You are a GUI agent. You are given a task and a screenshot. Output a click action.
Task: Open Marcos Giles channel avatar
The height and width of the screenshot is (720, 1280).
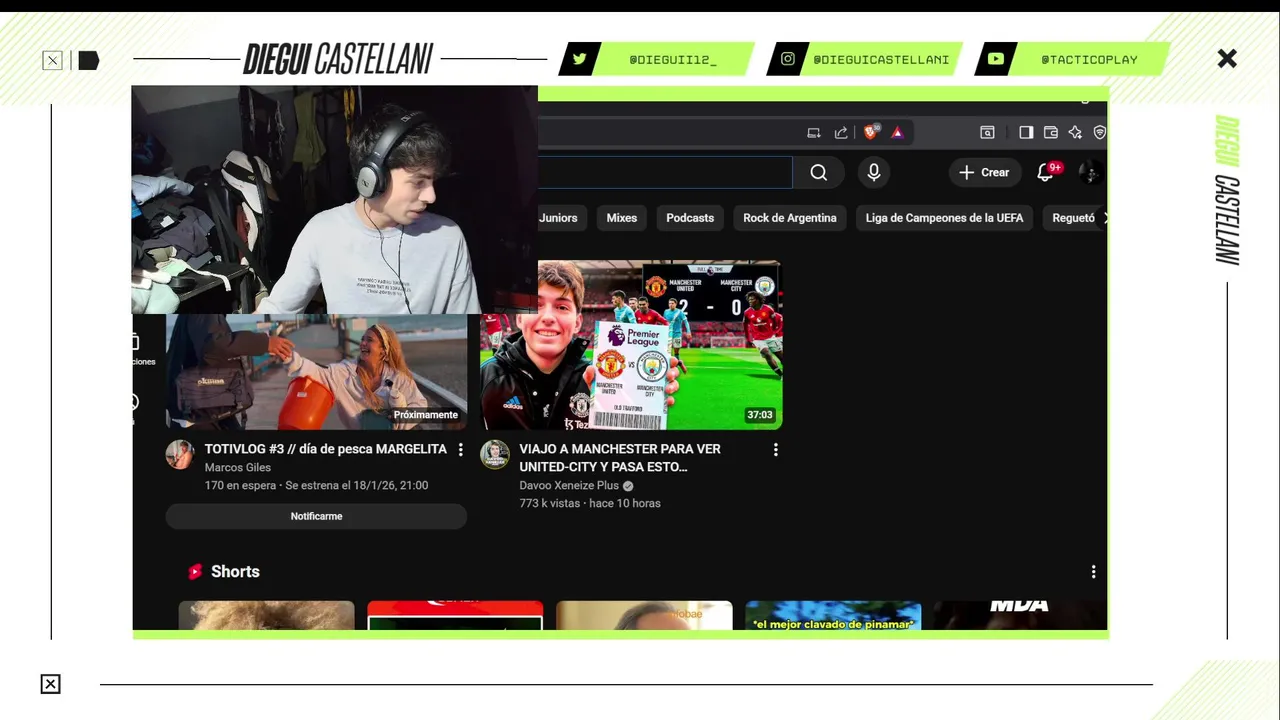(180, 454)
